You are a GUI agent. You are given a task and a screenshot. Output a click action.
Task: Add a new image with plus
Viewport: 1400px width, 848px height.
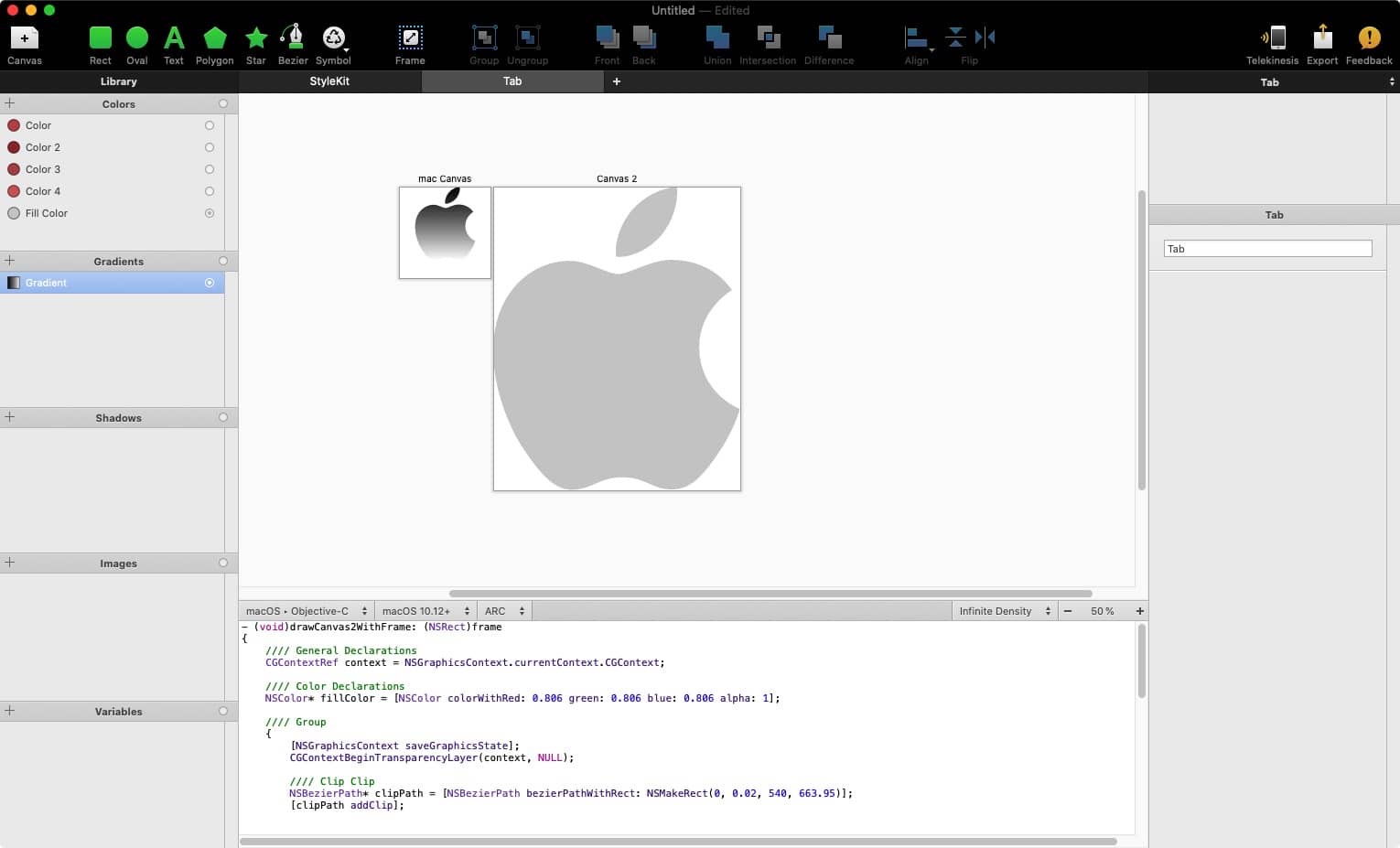[10, 563]
